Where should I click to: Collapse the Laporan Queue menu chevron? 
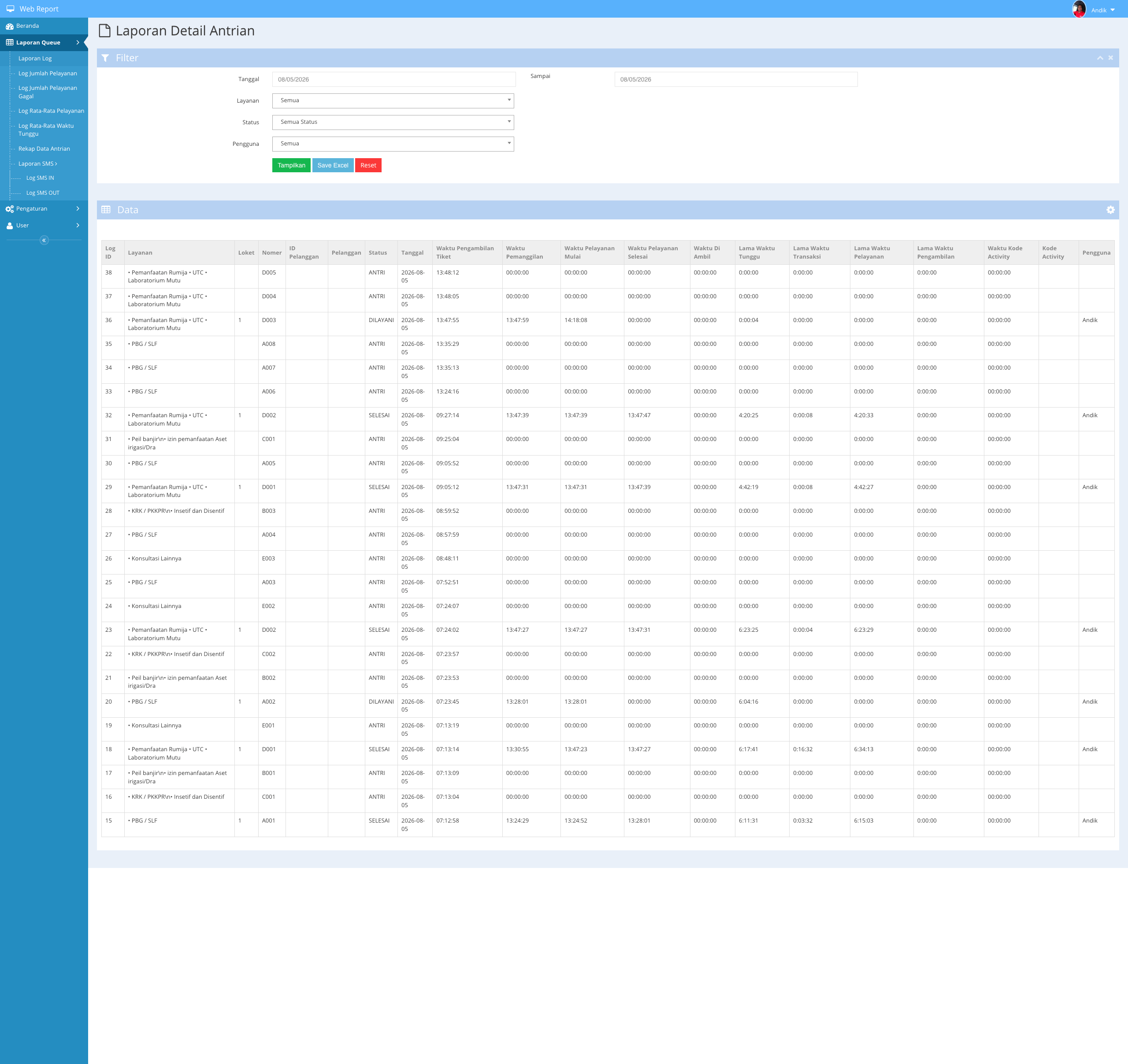point(78,43)
